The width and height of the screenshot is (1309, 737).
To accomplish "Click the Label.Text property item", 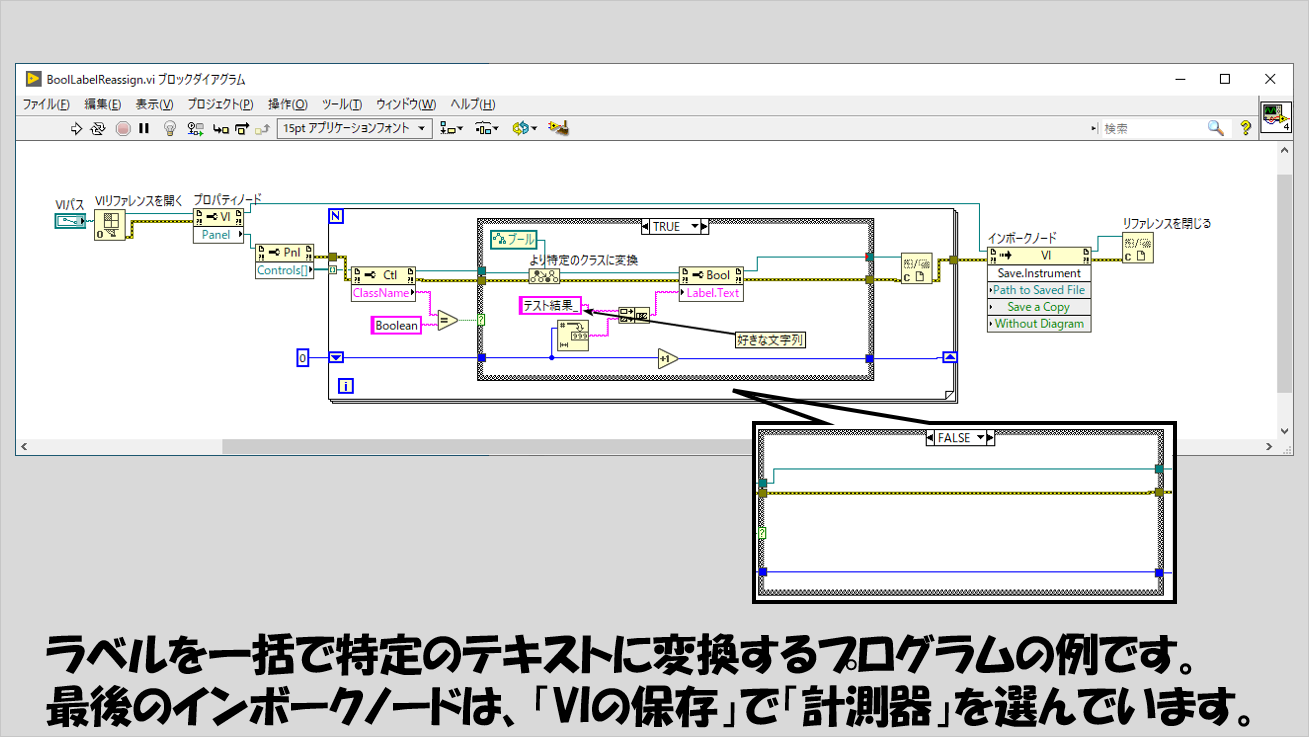I will (x=712, y=293).
